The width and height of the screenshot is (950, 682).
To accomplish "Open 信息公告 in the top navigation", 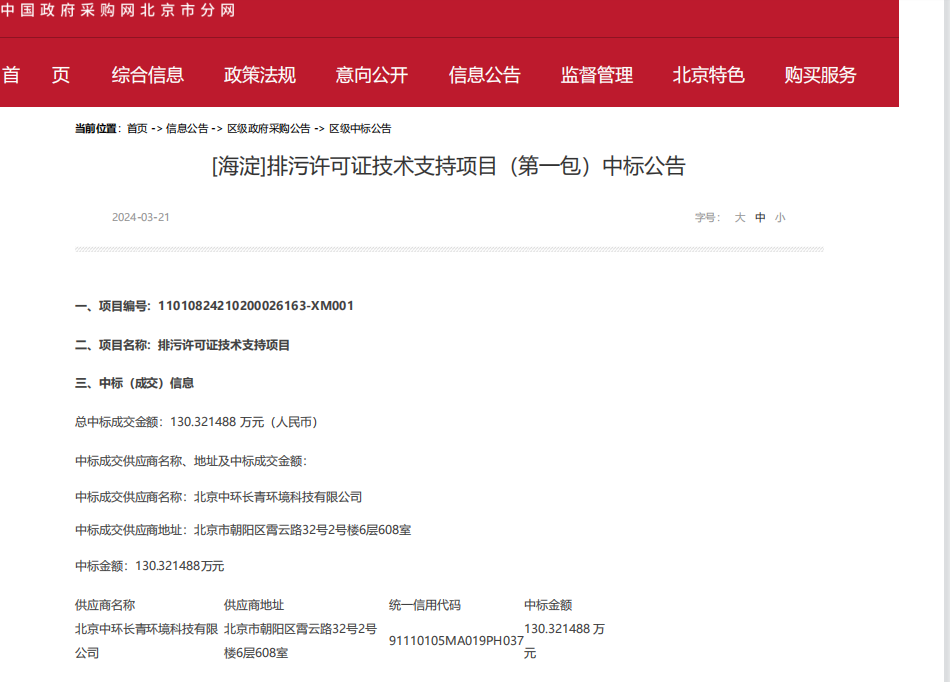I will coord(485,75).
